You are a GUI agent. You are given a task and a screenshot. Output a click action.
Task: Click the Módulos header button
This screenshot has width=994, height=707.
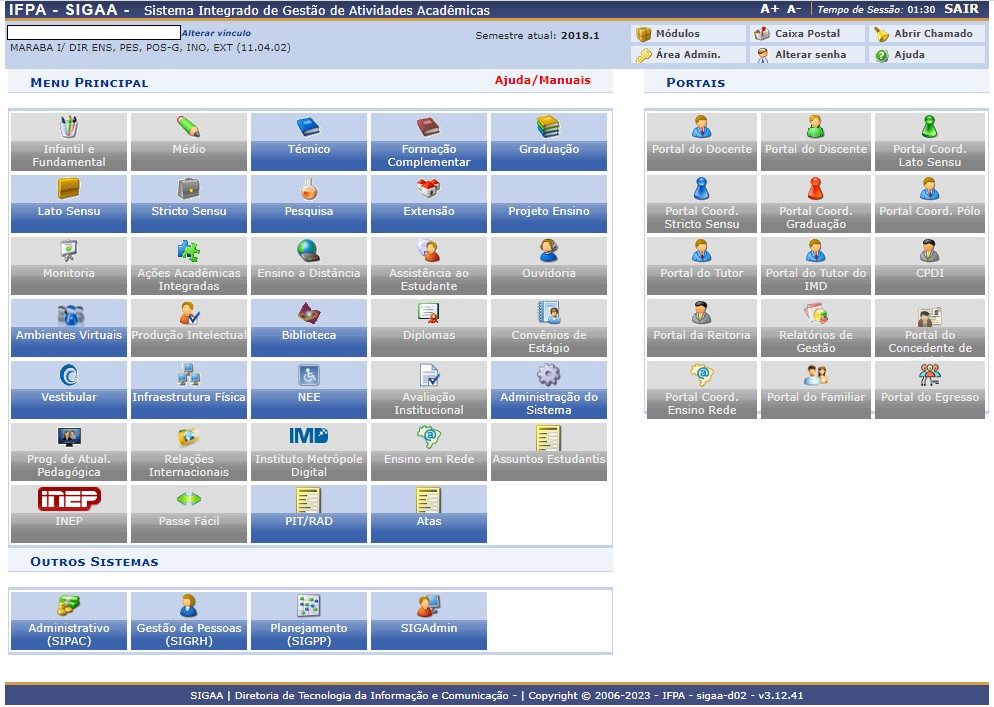tap(688, 34)
